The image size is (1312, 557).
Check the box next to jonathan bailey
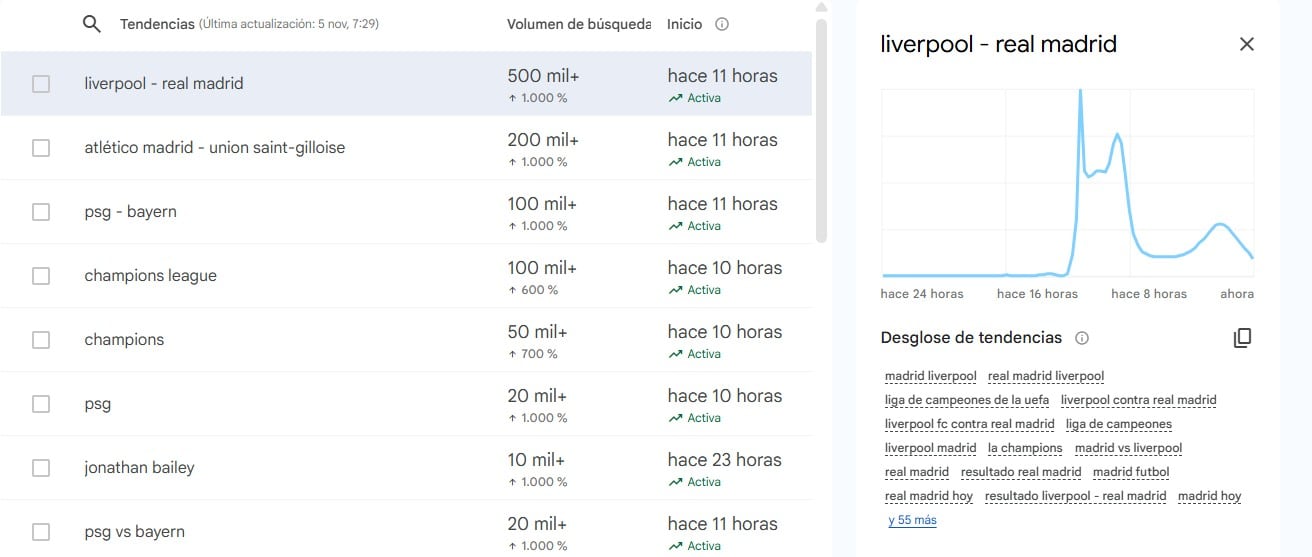(x=41, y=468)
